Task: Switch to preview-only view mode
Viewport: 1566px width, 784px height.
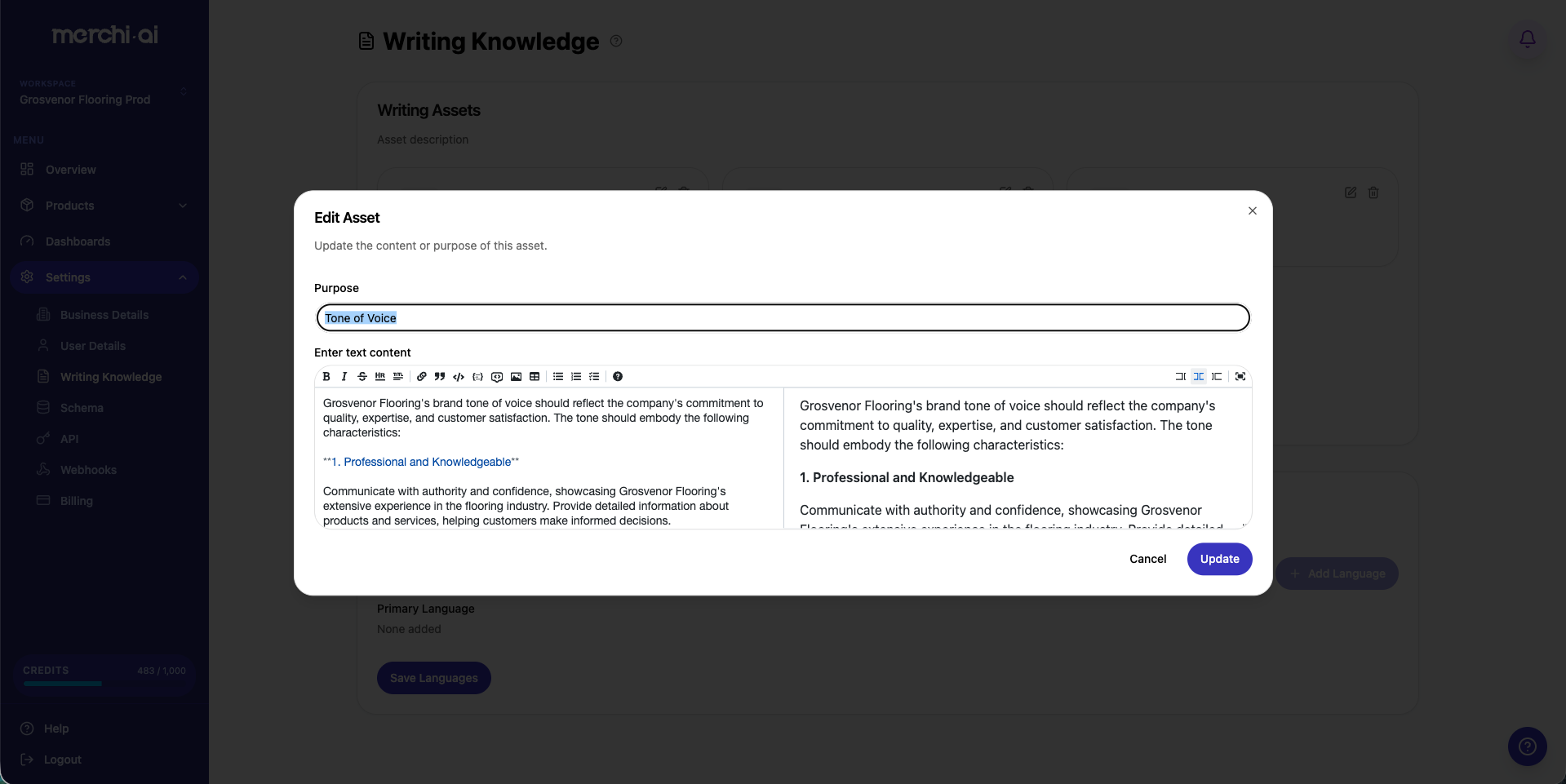Action: click(1217, 377)
